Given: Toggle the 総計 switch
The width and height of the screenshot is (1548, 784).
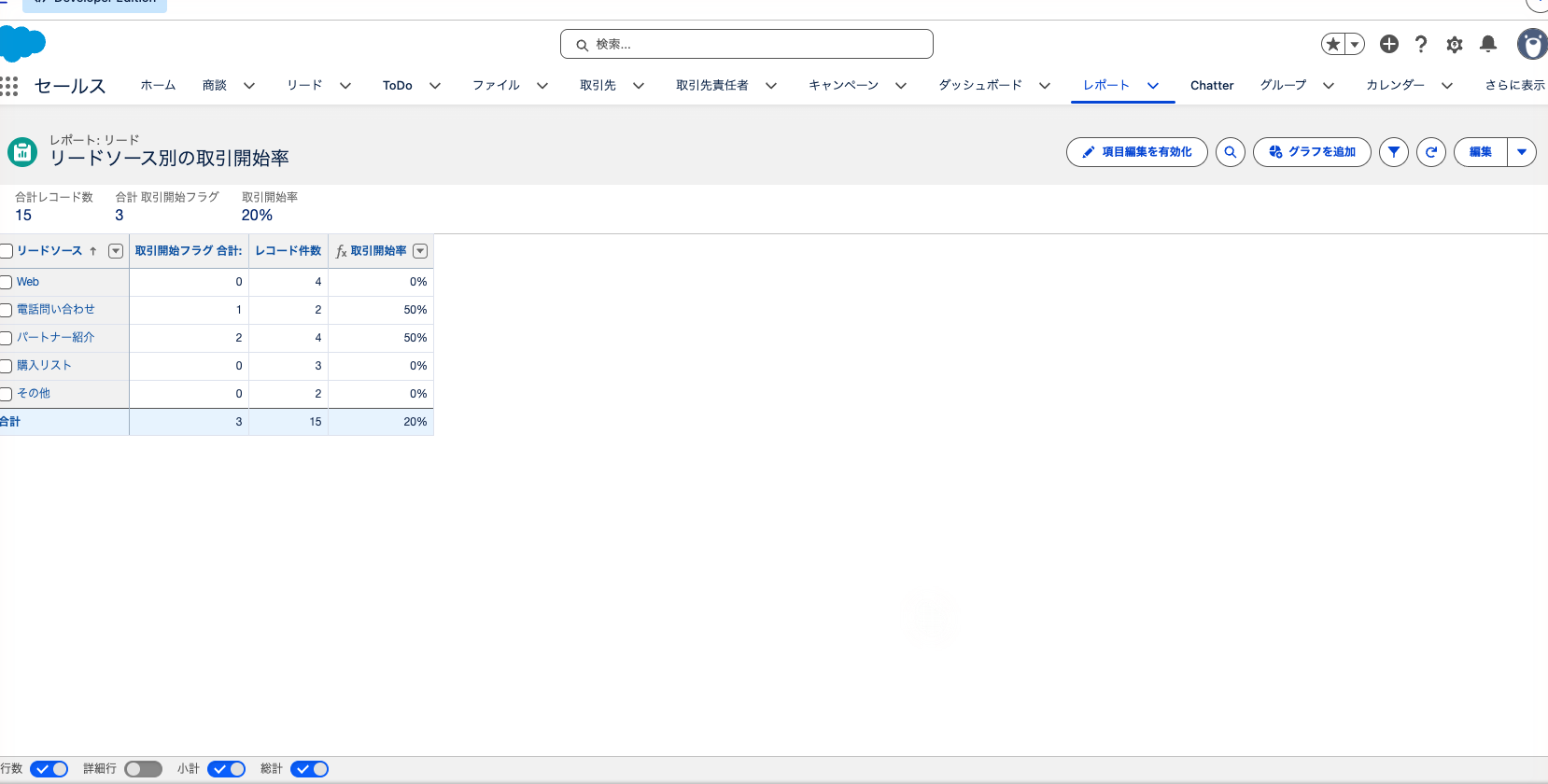Looking at the screenshot, I should tap(310, 769).
